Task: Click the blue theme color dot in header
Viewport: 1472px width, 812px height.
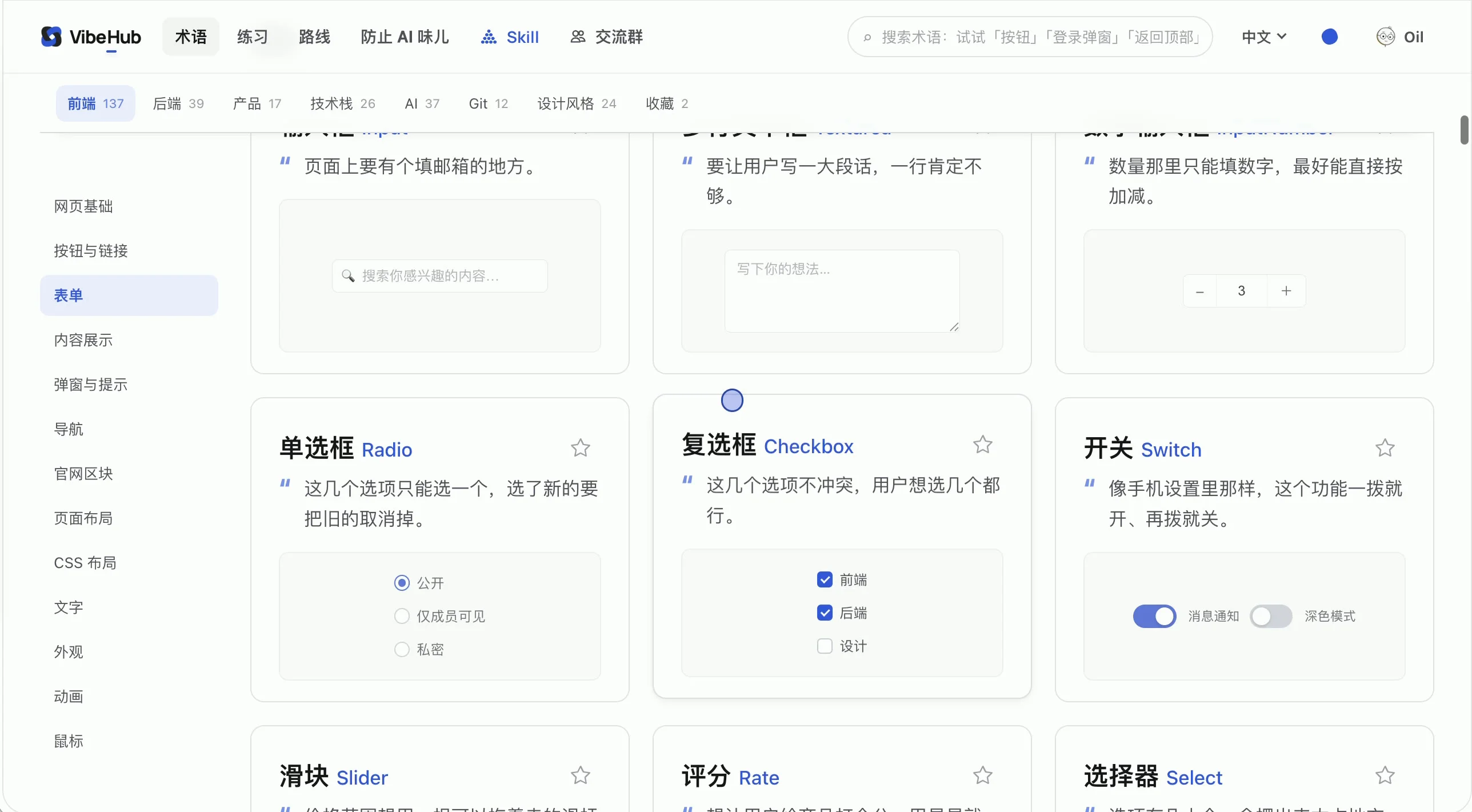Action: [x=1330, y=37]
